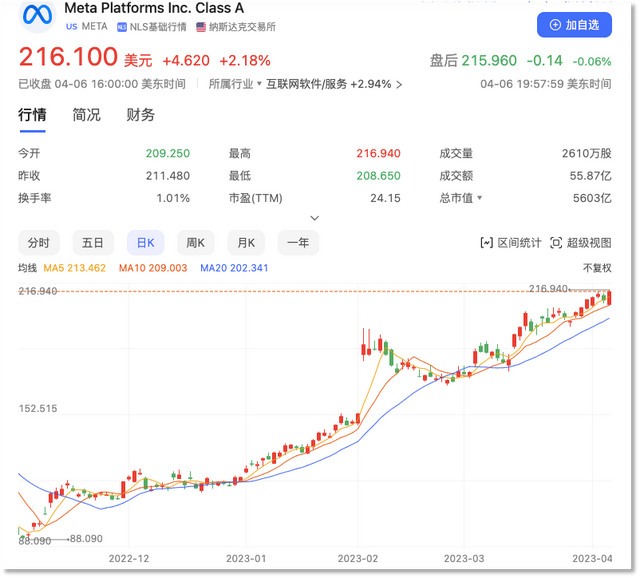Open 区间统计 range statistics tool
The height and width of the screenshot is (578, 640).
point(511,242)
